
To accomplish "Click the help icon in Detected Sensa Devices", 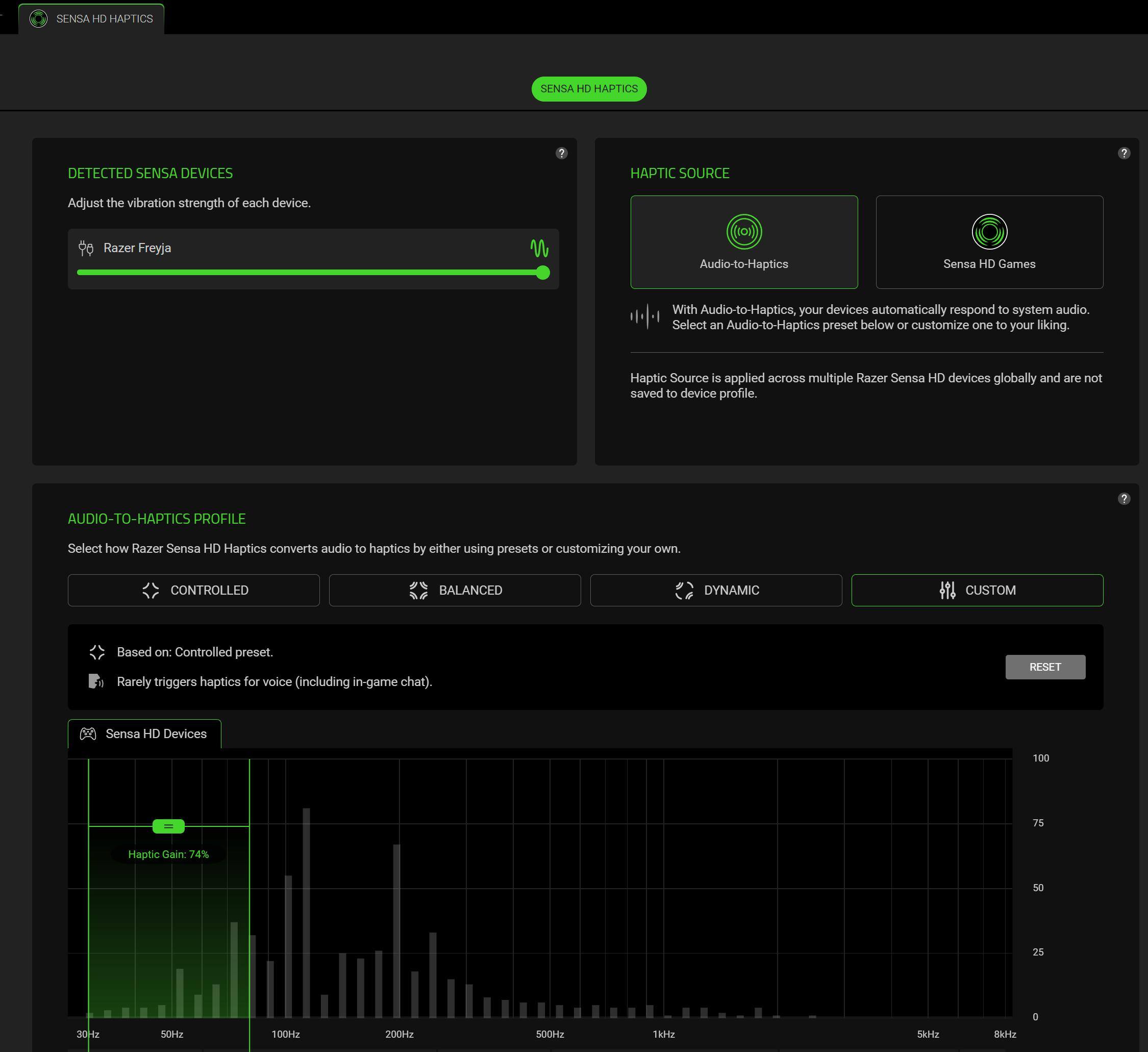I will [561, 153].
